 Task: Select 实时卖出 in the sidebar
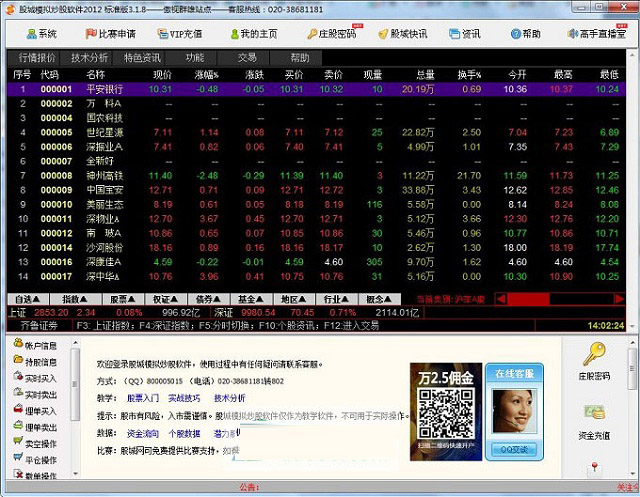(x=35, y=394)
